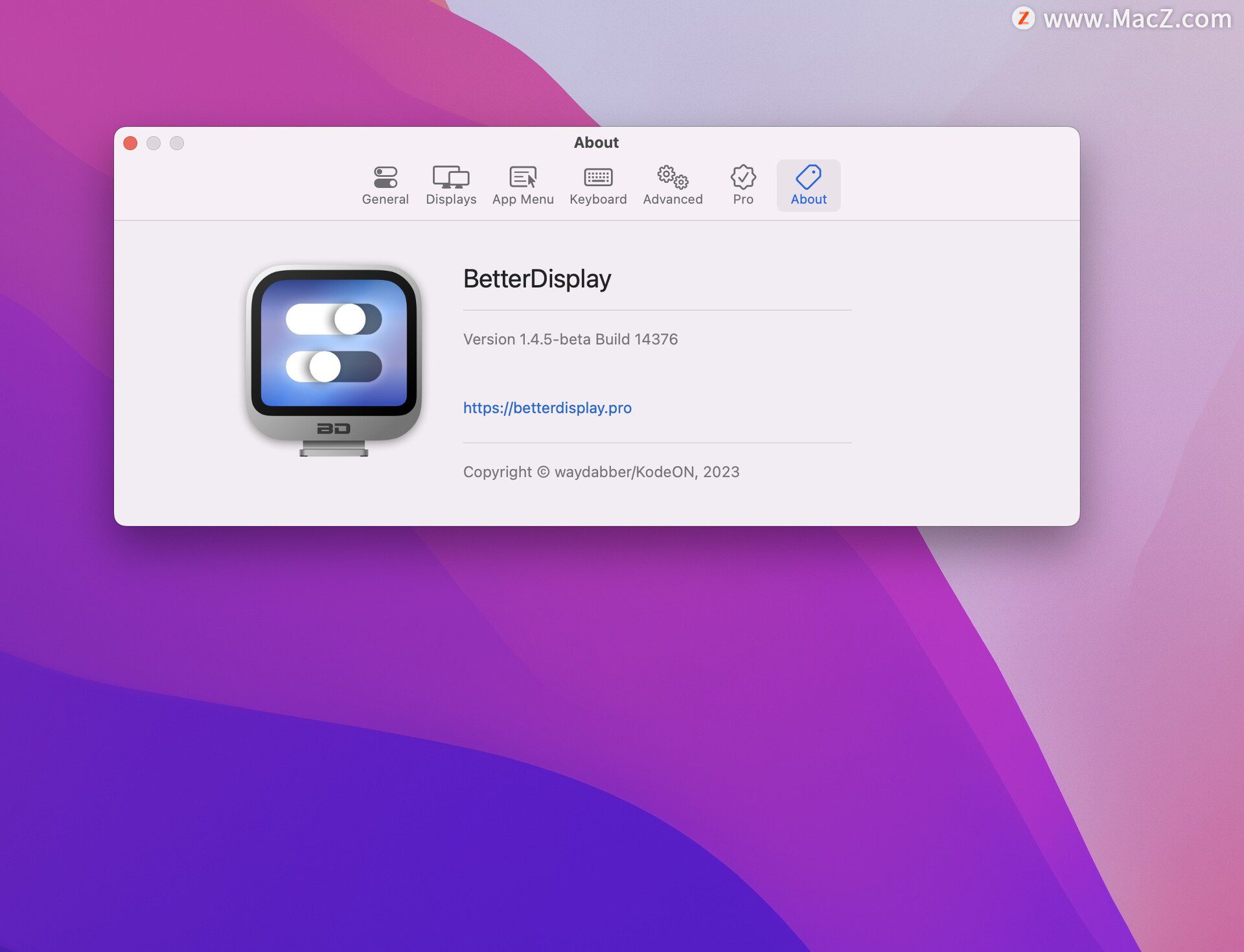Screen dimensions: 1244x952
Task: Switch to General preferences tab
Action: pyautogui.click(x=385, y=185)
